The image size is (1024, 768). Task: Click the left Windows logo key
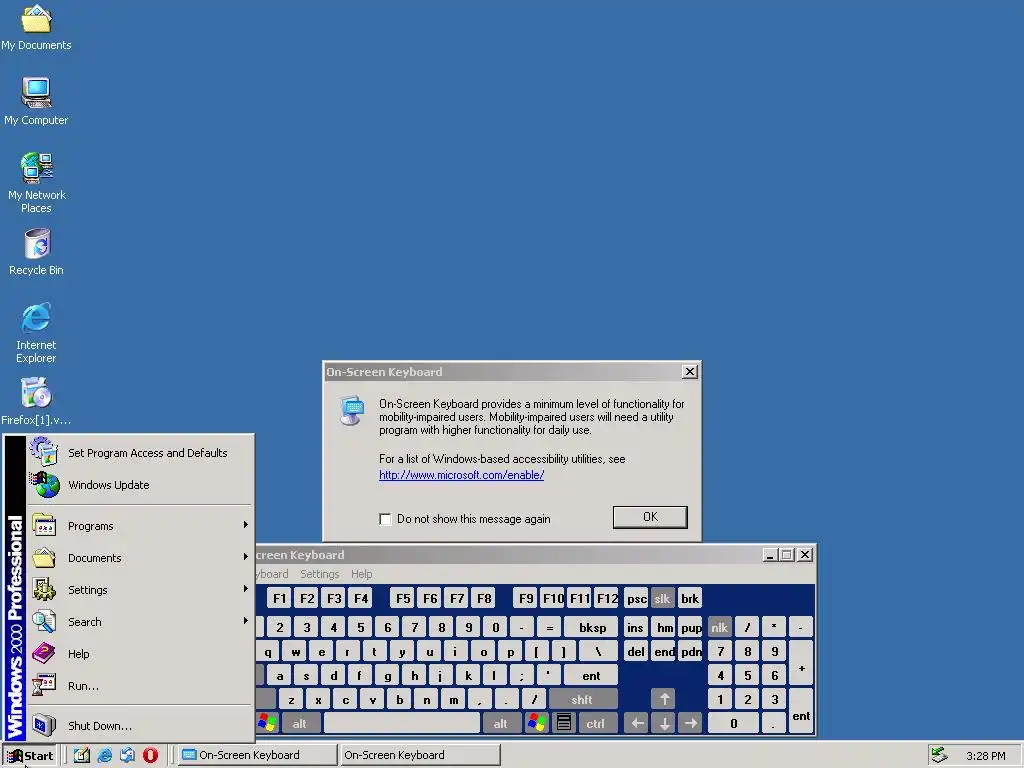[266, 723]
